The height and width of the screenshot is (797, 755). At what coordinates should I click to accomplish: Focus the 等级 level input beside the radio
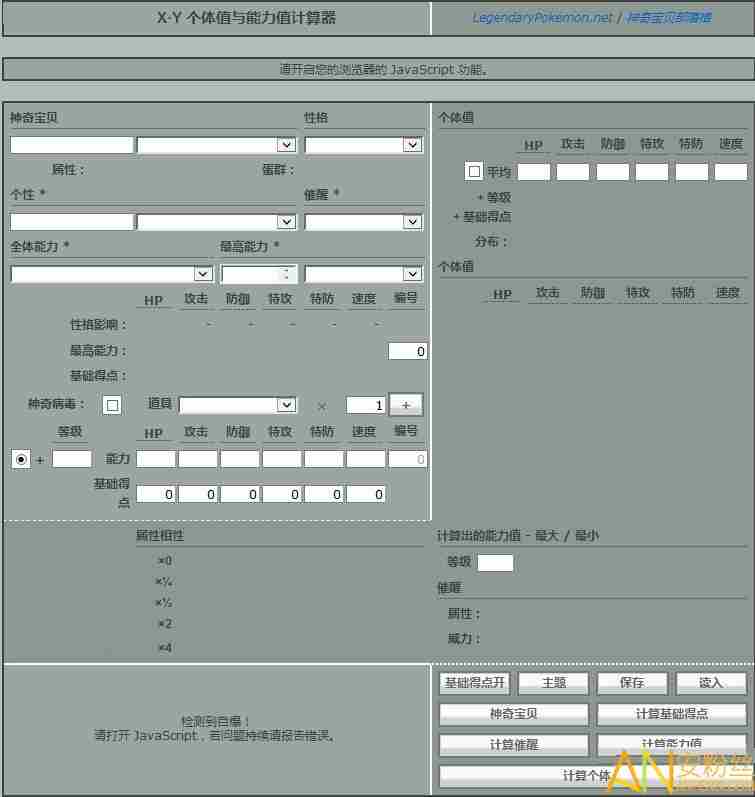click(72, 458)
